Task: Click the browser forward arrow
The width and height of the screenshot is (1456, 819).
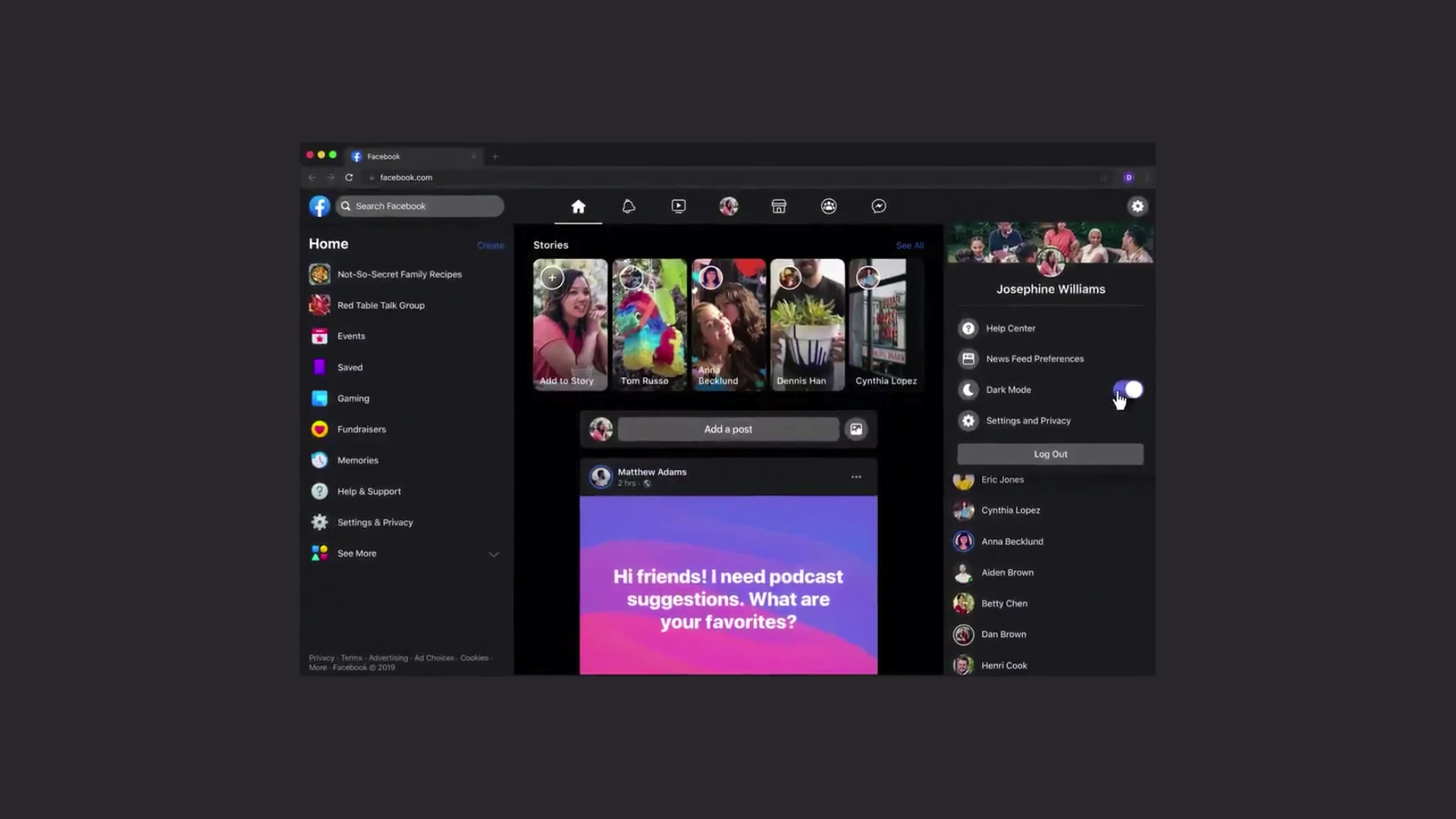Action: point(330,177)
